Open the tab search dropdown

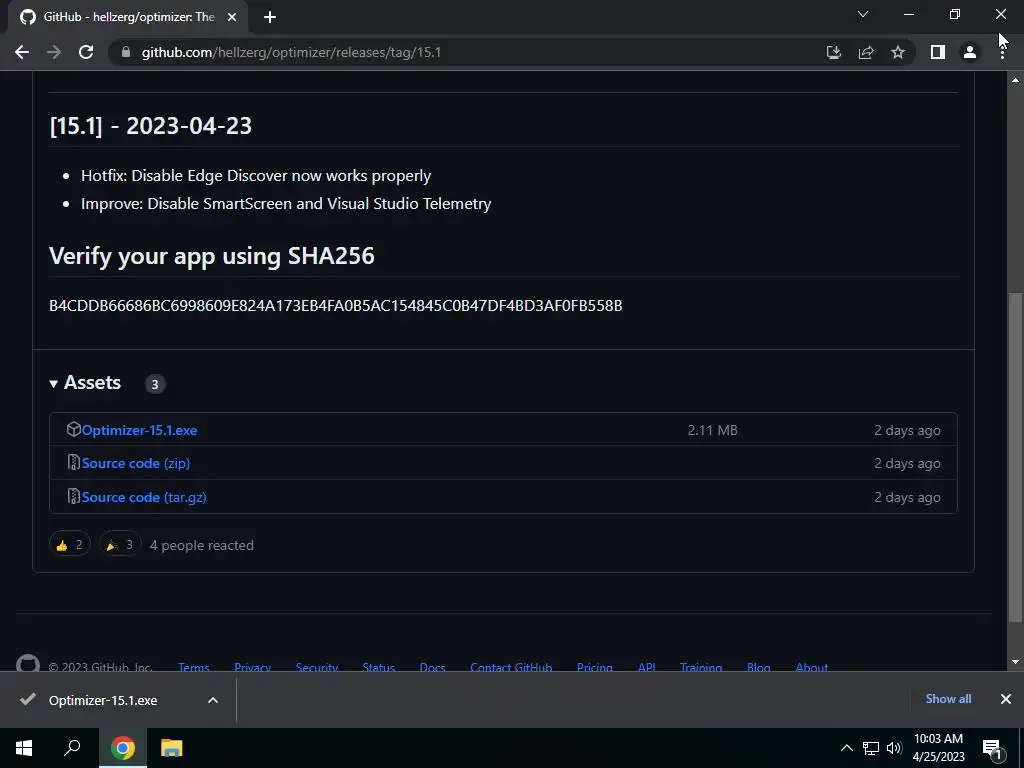tap(863, 14)
